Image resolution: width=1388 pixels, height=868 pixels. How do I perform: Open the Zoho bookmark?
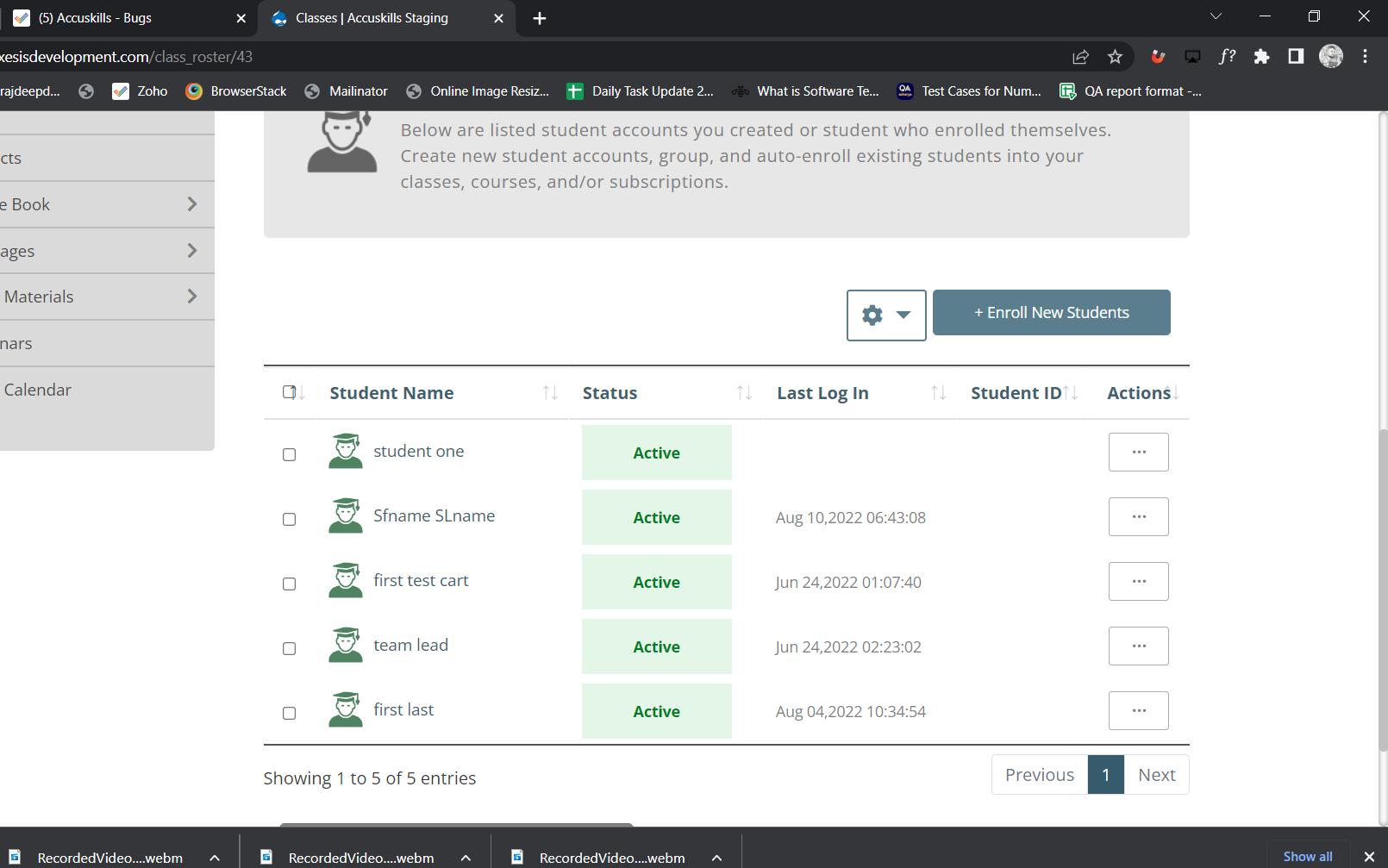(x=141, y=91)
